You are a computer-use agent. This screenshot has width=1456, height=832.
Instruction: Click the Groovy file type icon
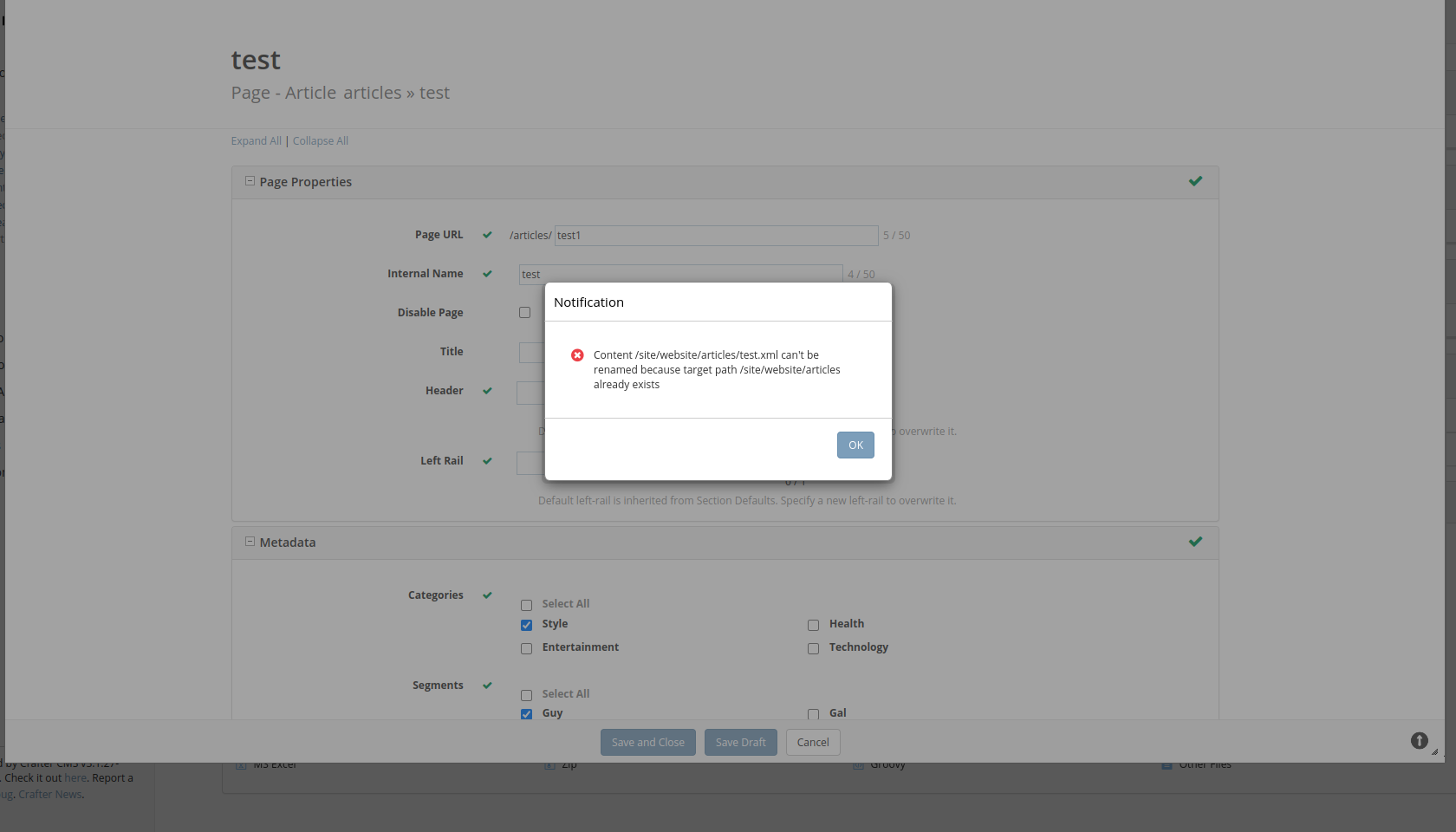click(856, 764)
